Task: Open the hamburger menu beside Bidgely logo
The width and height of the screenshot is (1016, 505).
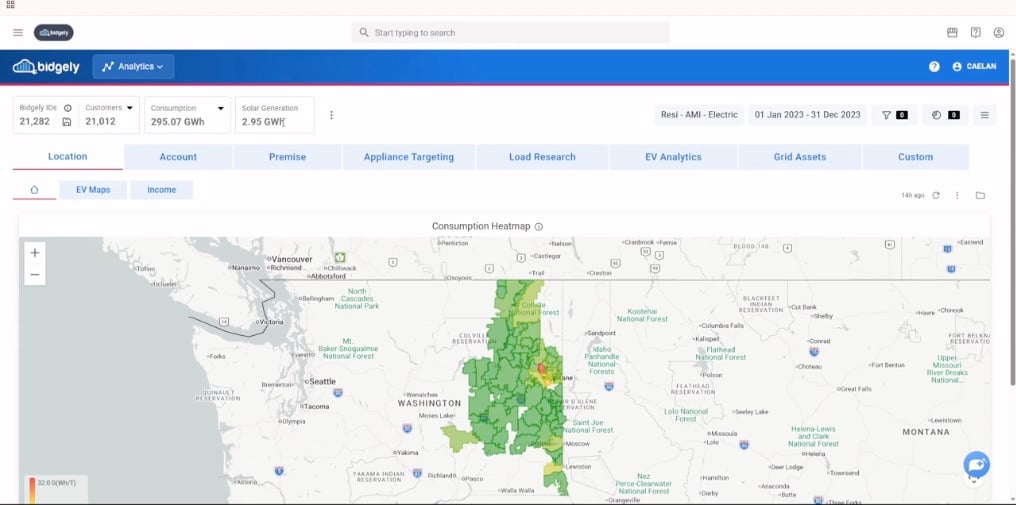Action: pos(18,33)
